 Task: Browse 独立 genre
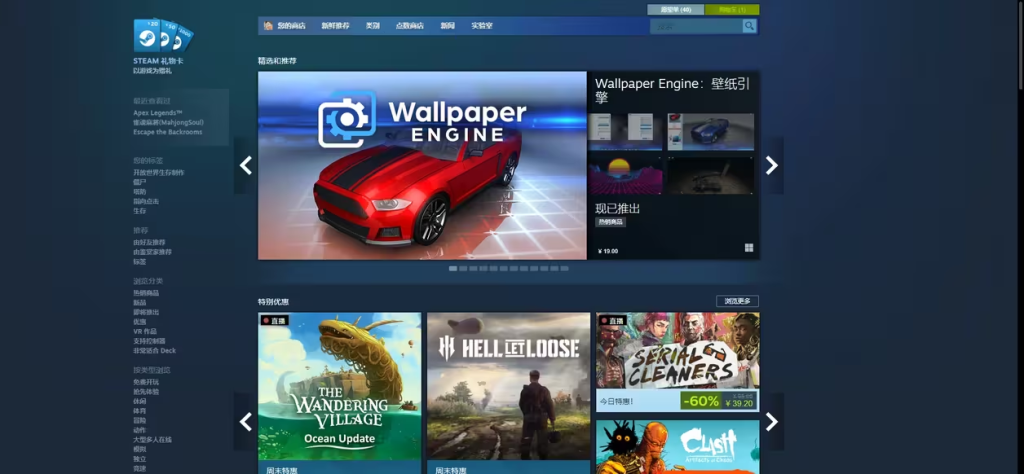[x=139, y=459]
